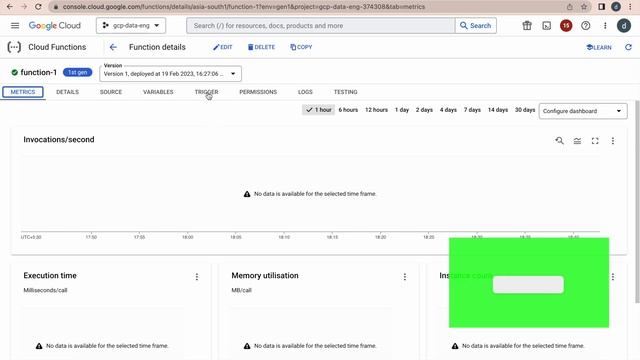Click the Copy function button
The image size is (640, 360).
pyautogui.click(x=301, y=47)
